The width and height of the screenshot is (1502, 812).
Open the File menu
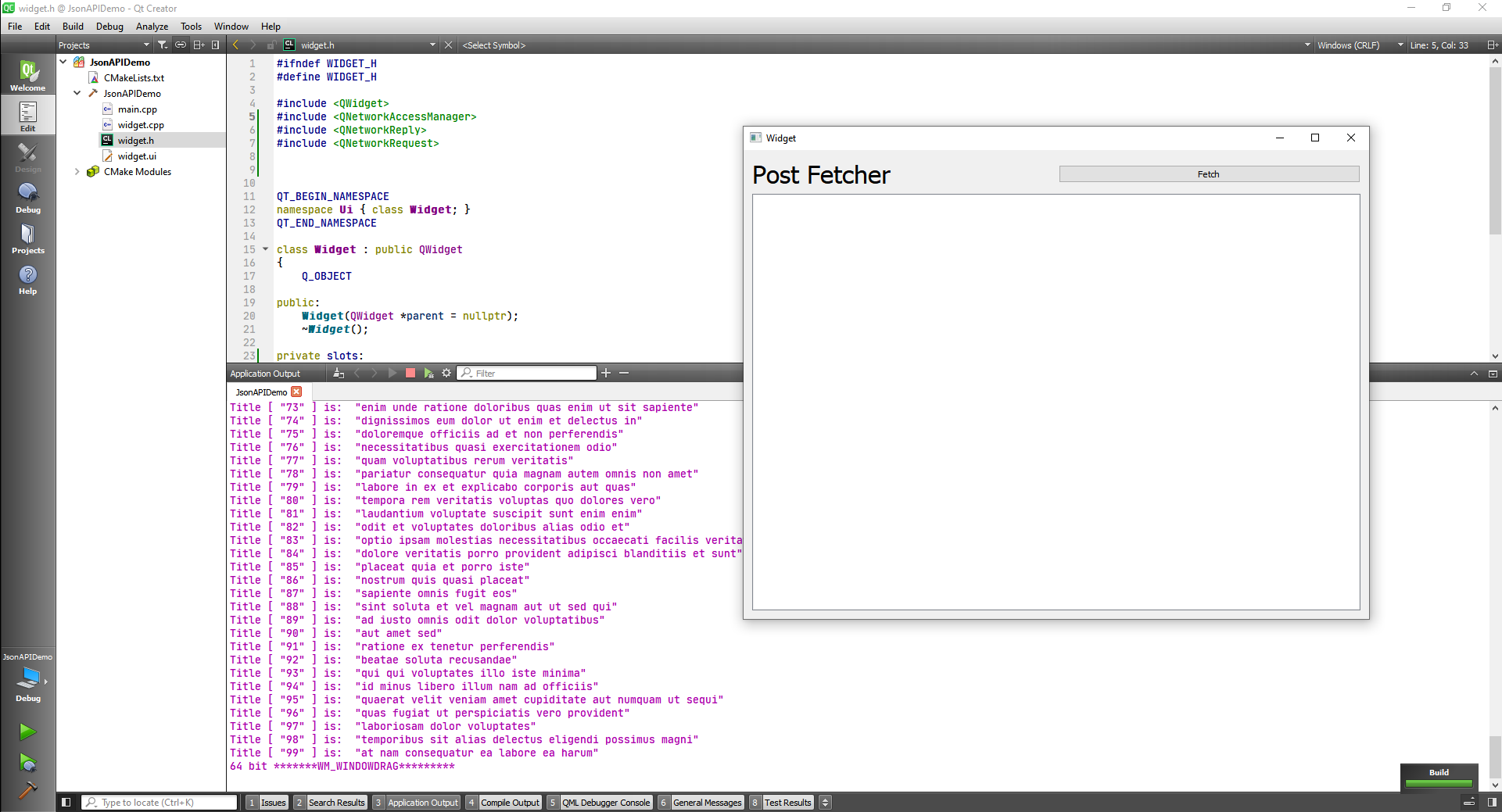[15, 26]
